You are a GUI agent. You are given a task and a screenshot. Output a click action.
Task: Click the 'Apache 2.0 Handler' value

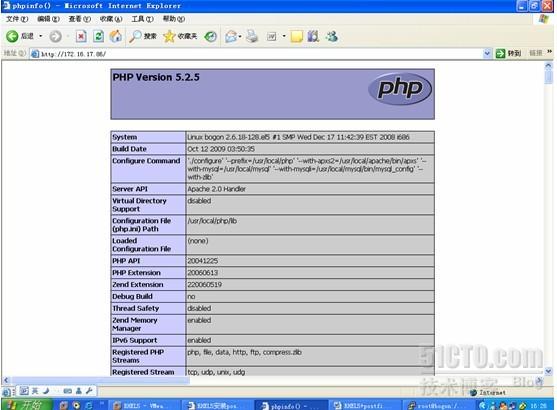click(216, 189)
